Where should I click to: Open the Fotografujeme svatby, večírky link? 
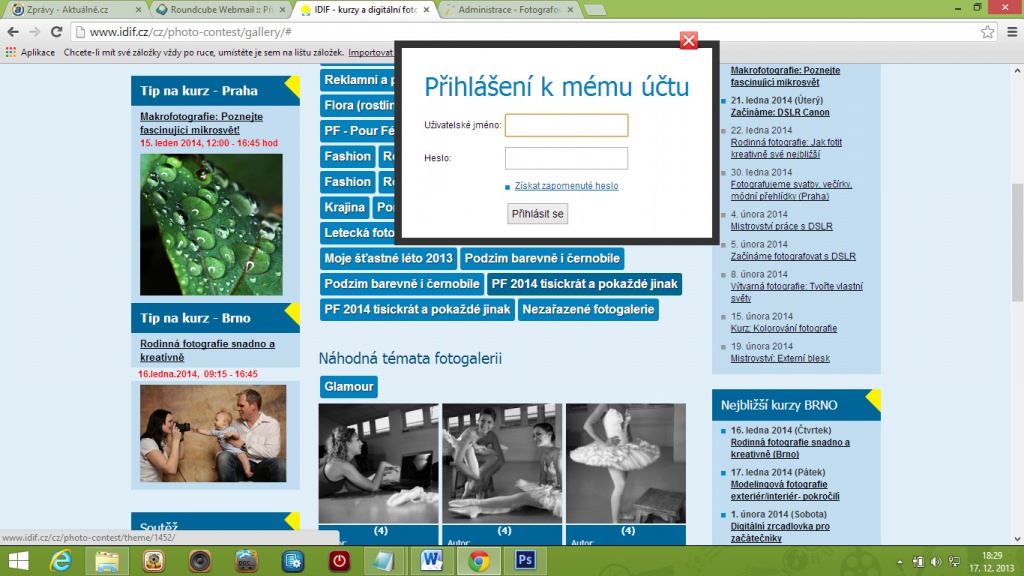click(x=791, y=190)
